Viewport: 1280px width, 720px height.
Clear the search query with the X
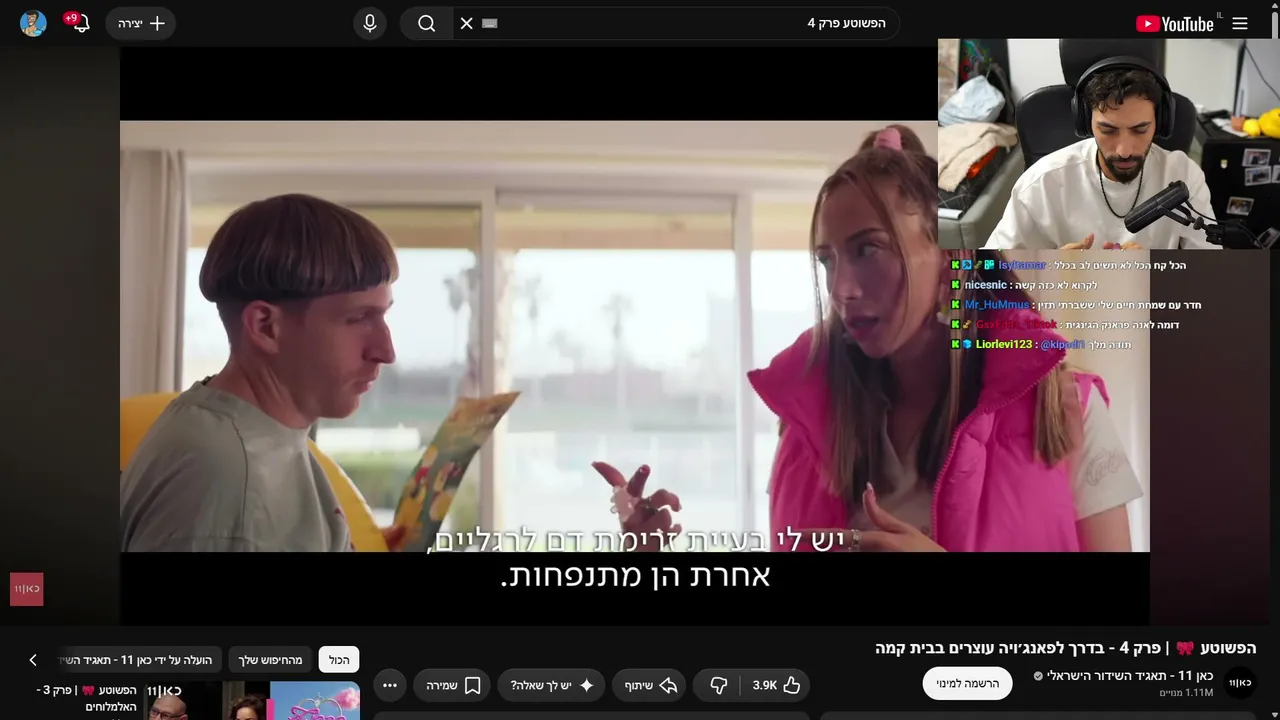click(x=466, y=23)
